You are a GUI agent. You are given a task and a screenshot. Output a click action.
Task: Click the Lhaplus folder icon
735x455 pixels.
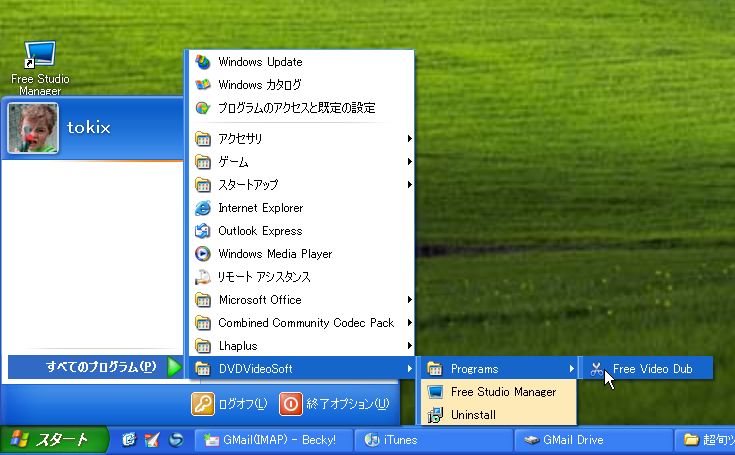203,346
